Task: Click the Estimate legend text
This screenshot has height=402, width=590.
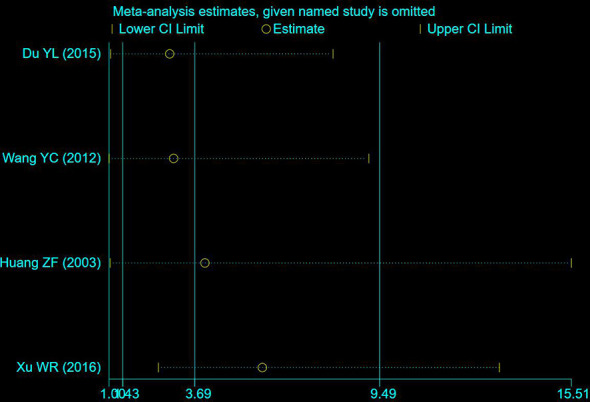Action: 299,29
